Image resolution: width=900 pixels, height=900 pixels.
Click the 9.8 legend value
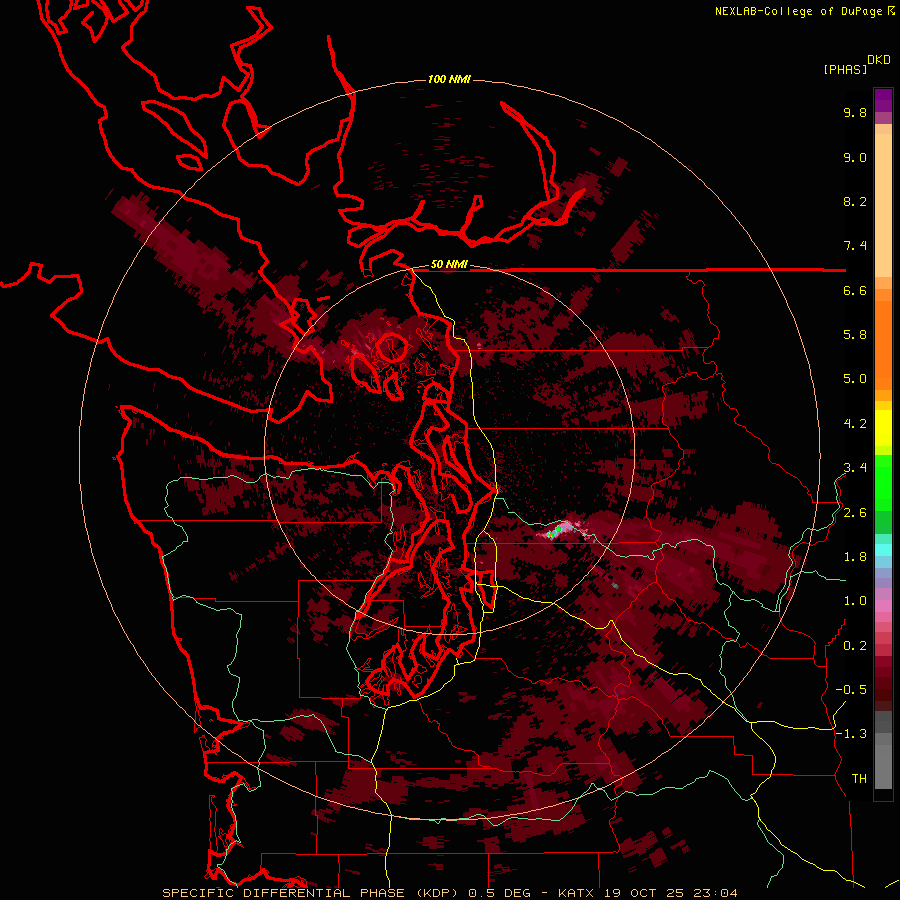(x=855, y=112)
